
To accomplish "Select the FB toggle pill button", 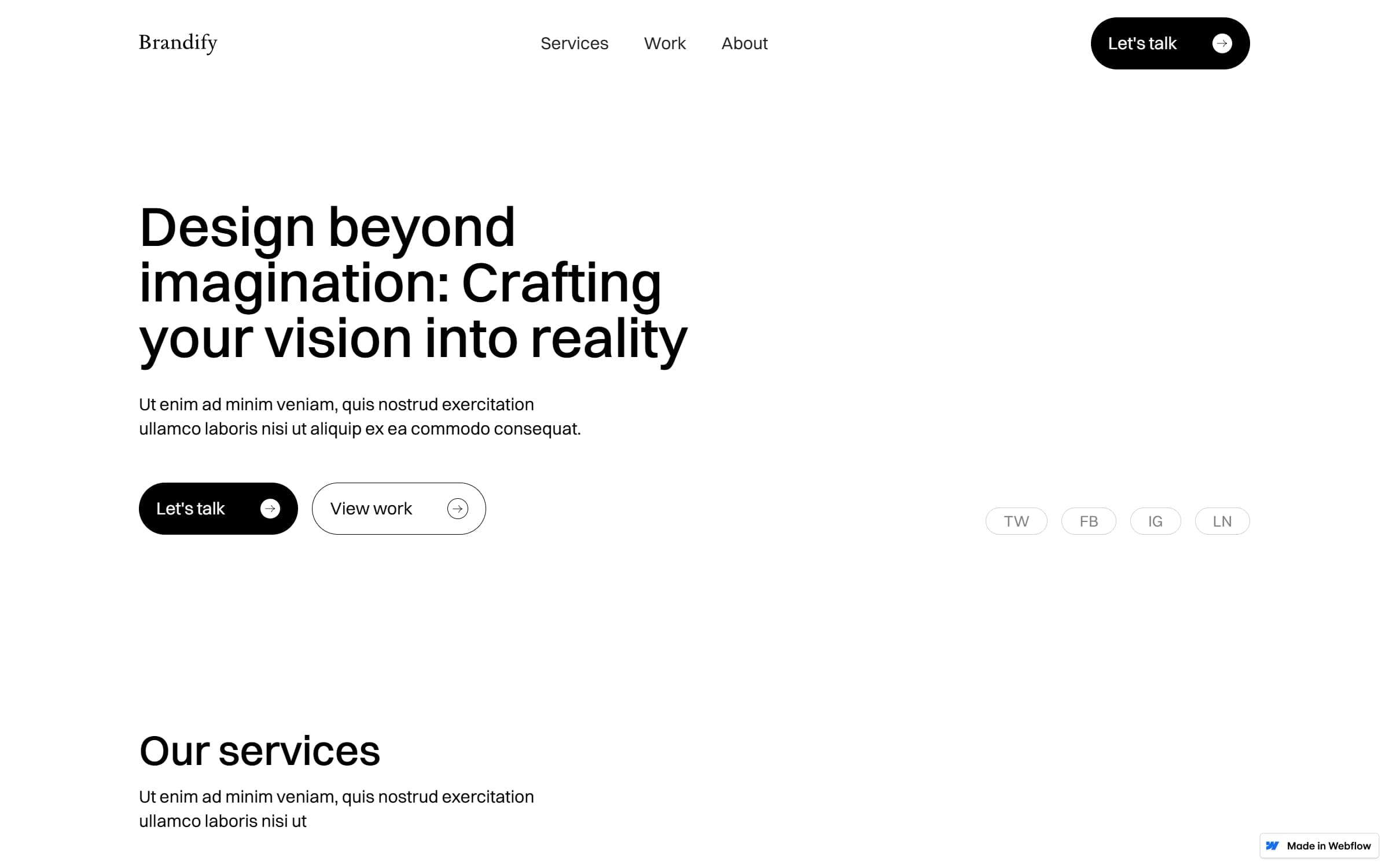I will (x=1088, y=521).
